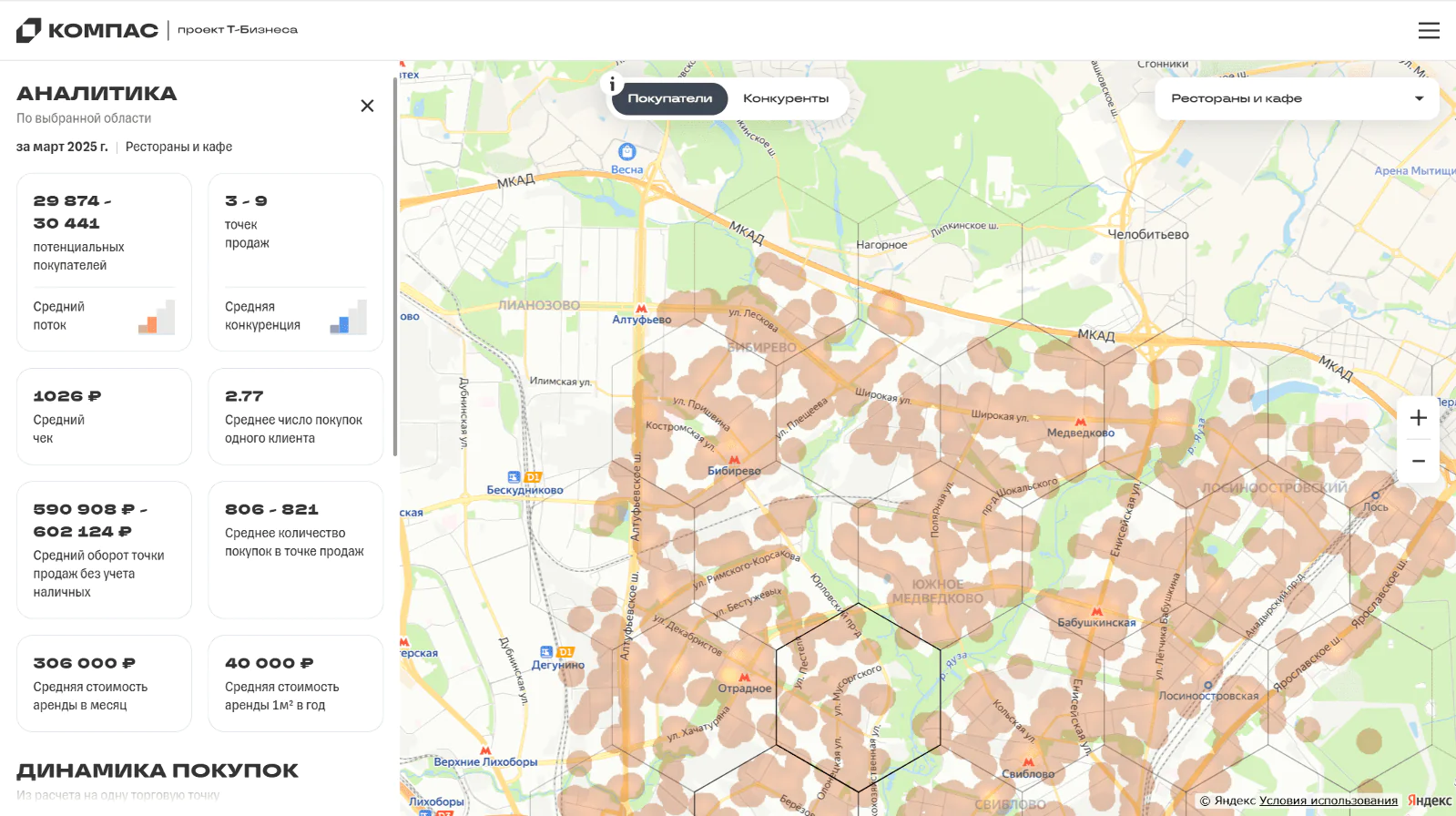Click the Vesna shopping marker on map
Viewport: 1456px width, 816px height.
point(626,152)
